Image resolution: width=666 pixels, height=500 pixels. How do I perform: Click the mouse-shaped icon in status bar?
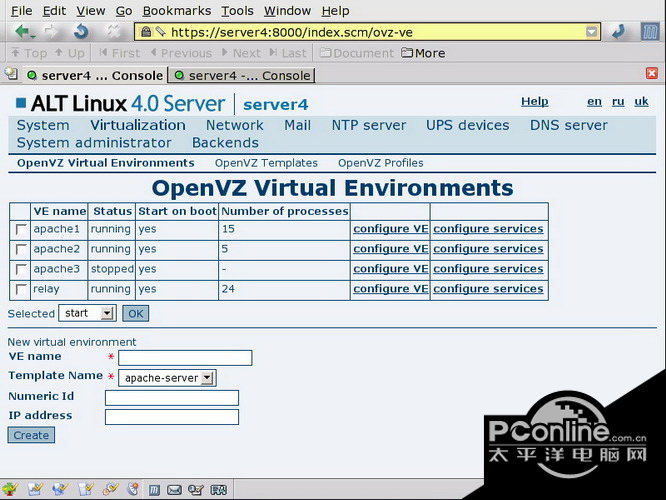click(134, 489)
